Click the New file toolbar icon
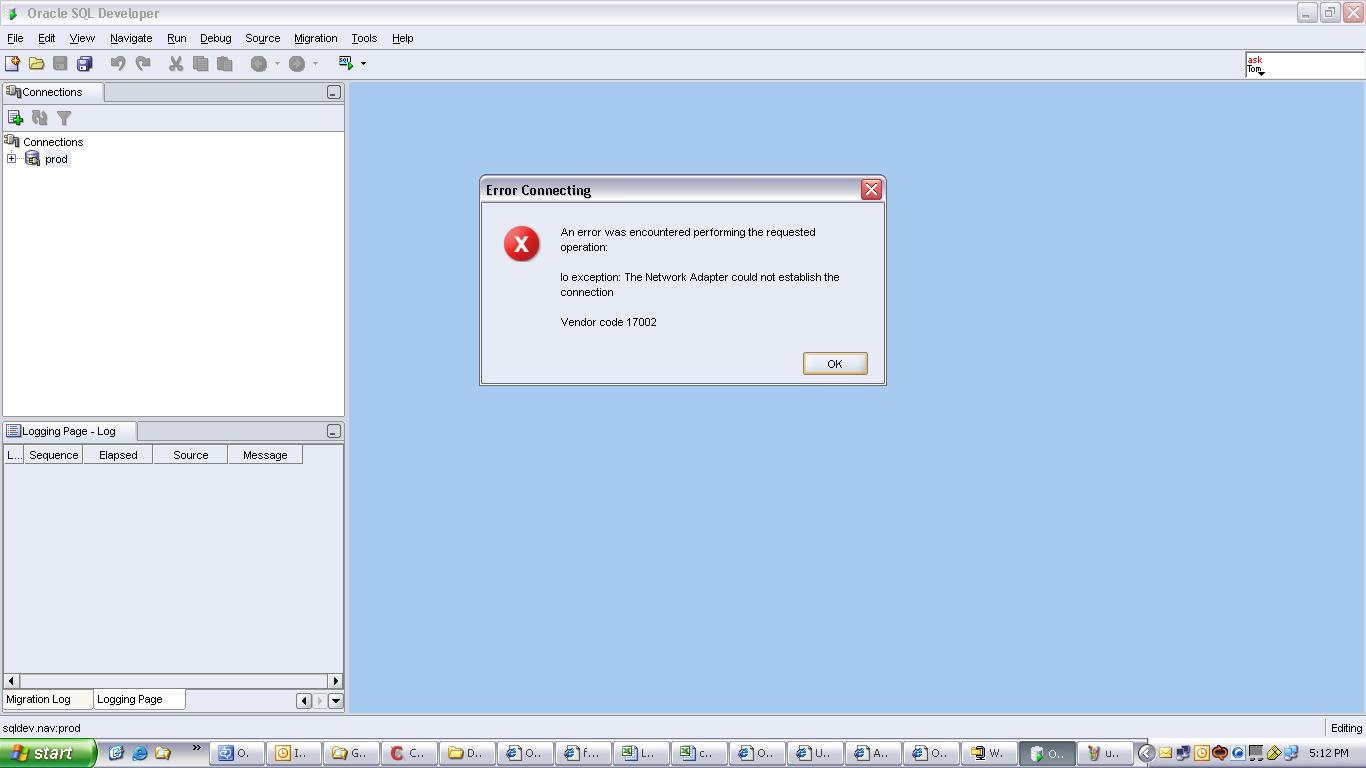This screenshot has height=768, width=1366. 12,63
